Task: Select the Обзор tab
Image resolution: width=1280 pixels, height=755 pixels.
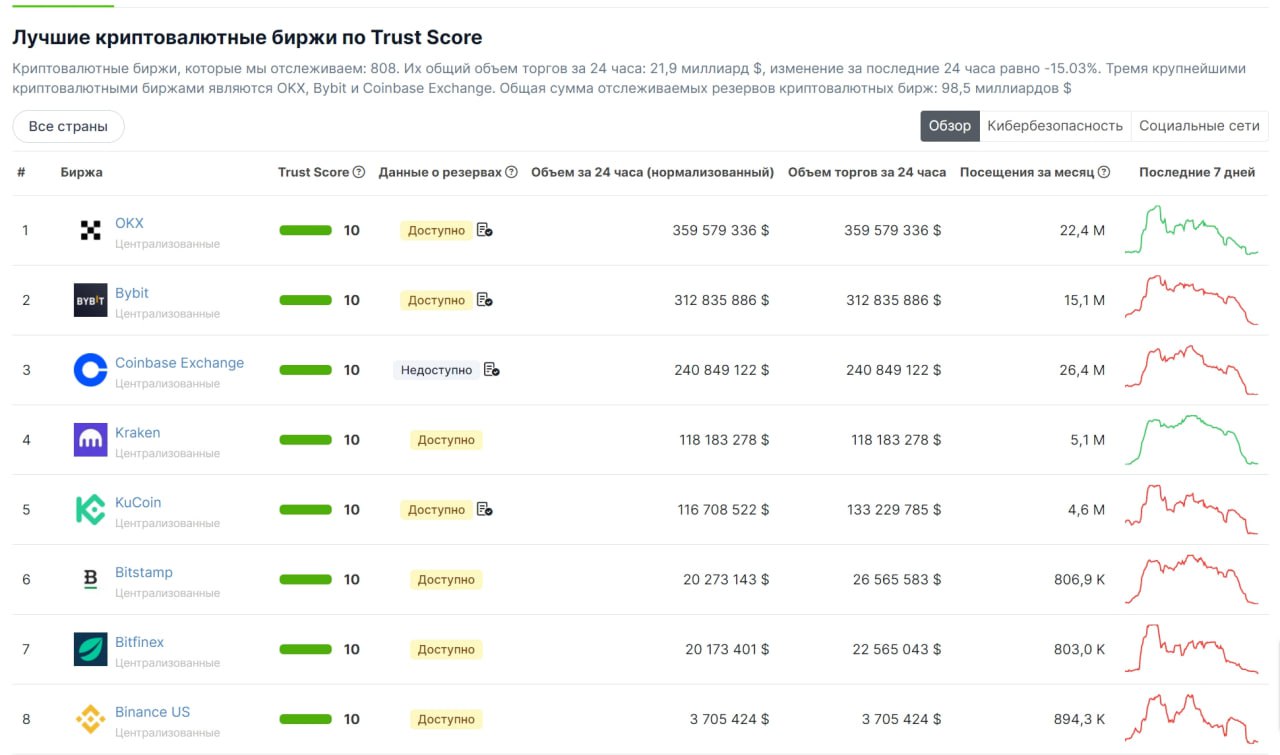Action: click(x=949, y=126)
